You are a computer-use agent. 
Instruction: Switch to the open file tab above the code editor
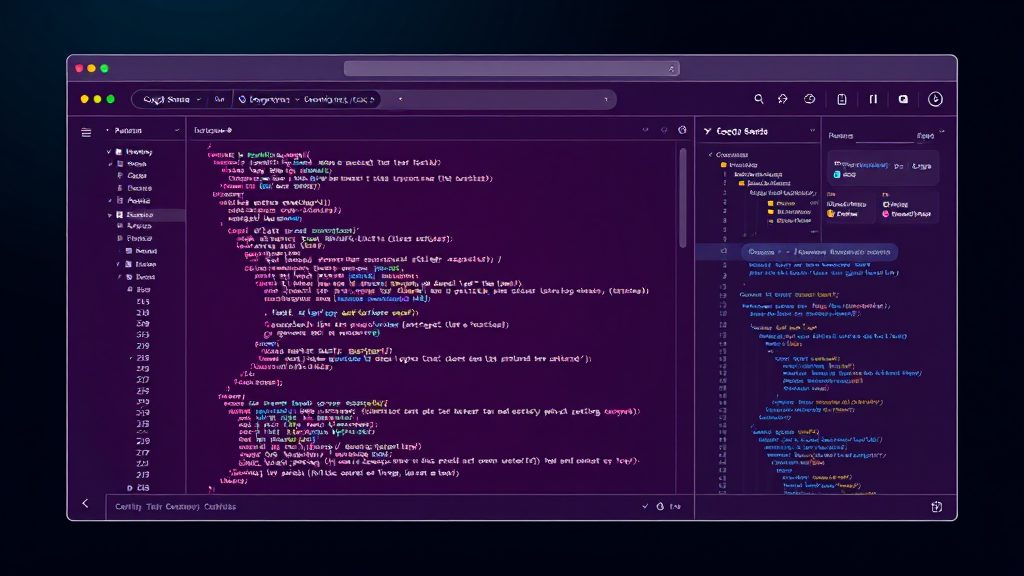click(212, 131)
